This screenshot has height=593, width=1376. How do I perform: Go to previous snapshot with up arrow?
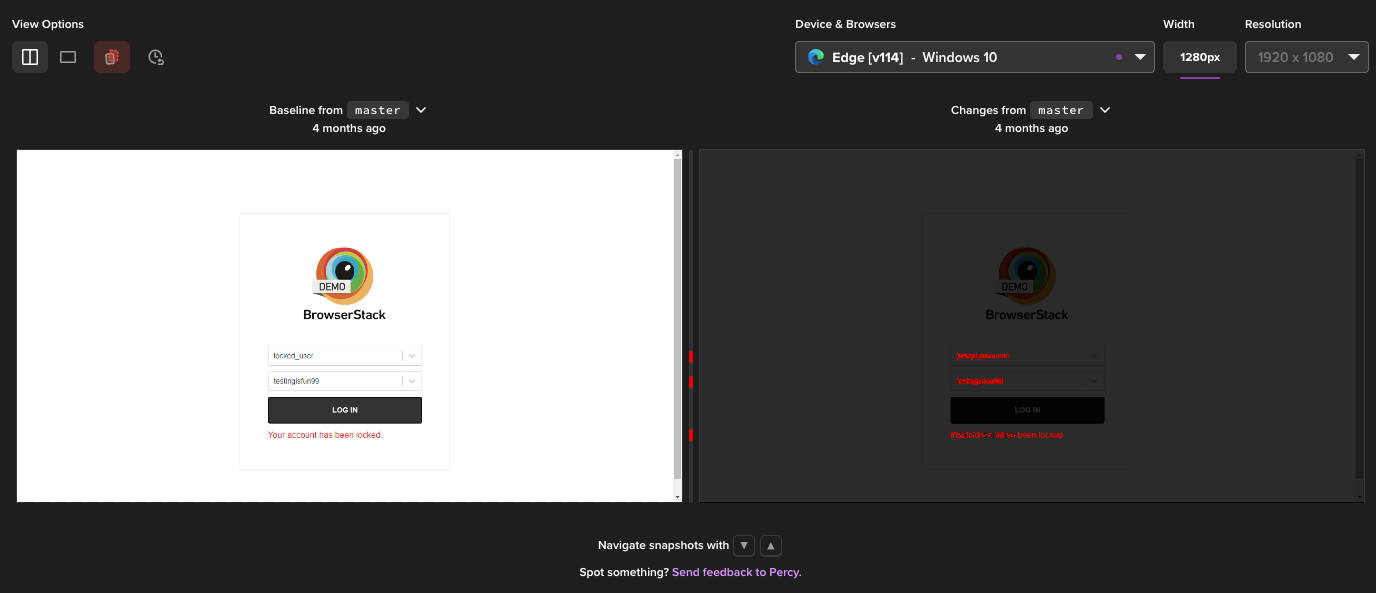(770, 545)
